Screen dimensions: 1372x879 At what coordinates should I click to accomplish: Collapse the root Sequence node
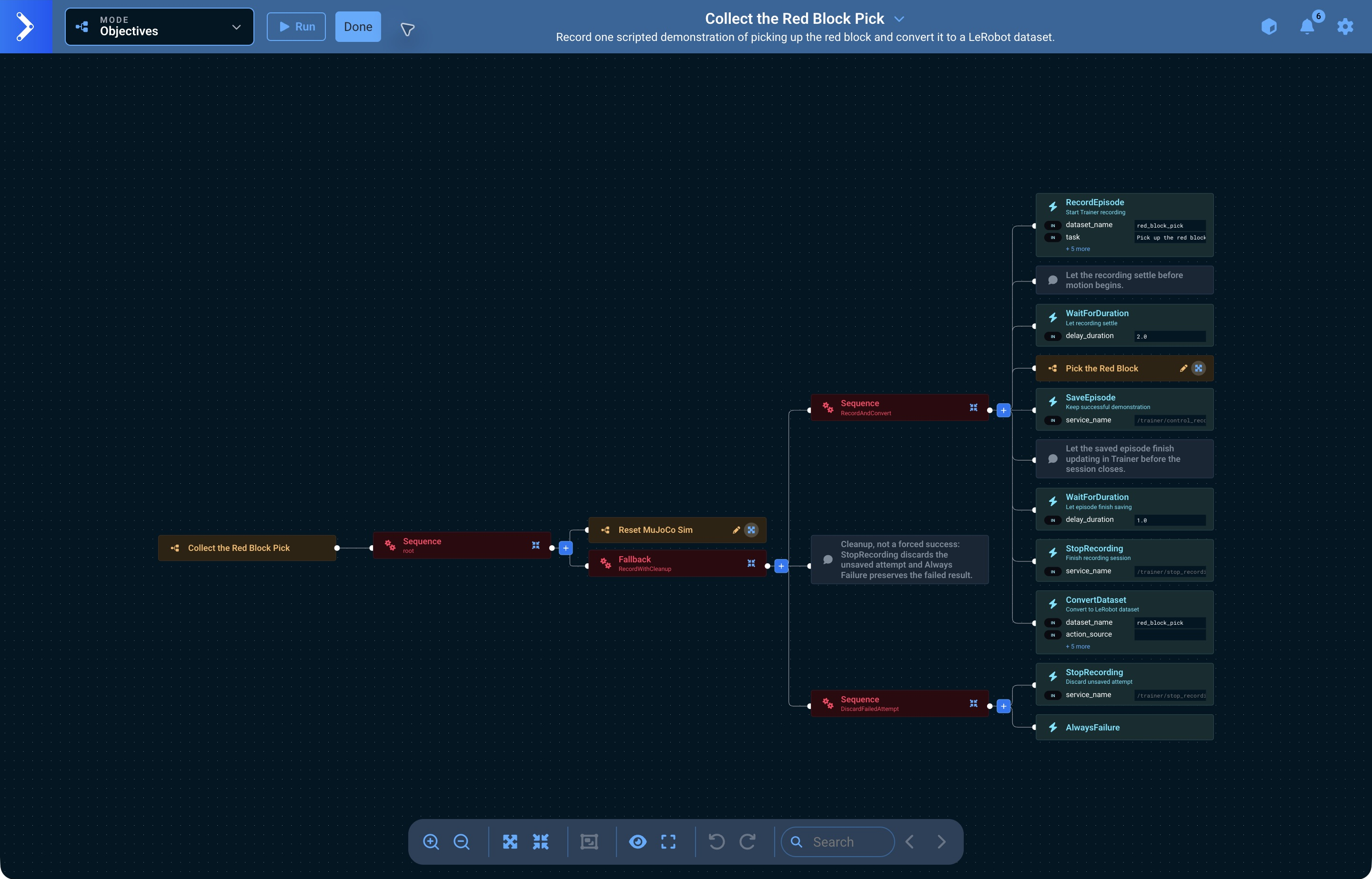click(x=535, y=546)
